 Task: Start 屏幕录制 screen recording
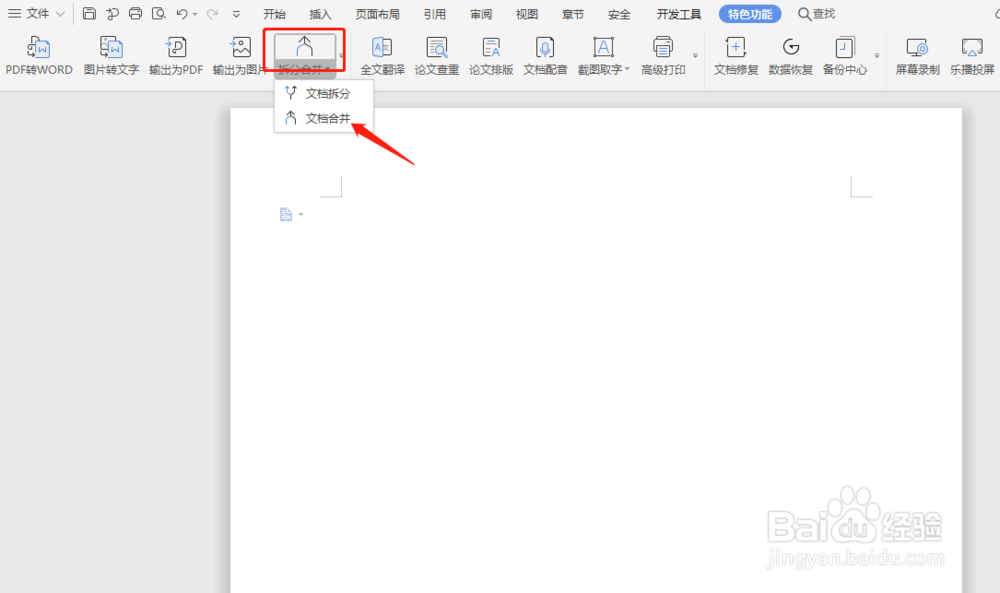tap(918, 55)
